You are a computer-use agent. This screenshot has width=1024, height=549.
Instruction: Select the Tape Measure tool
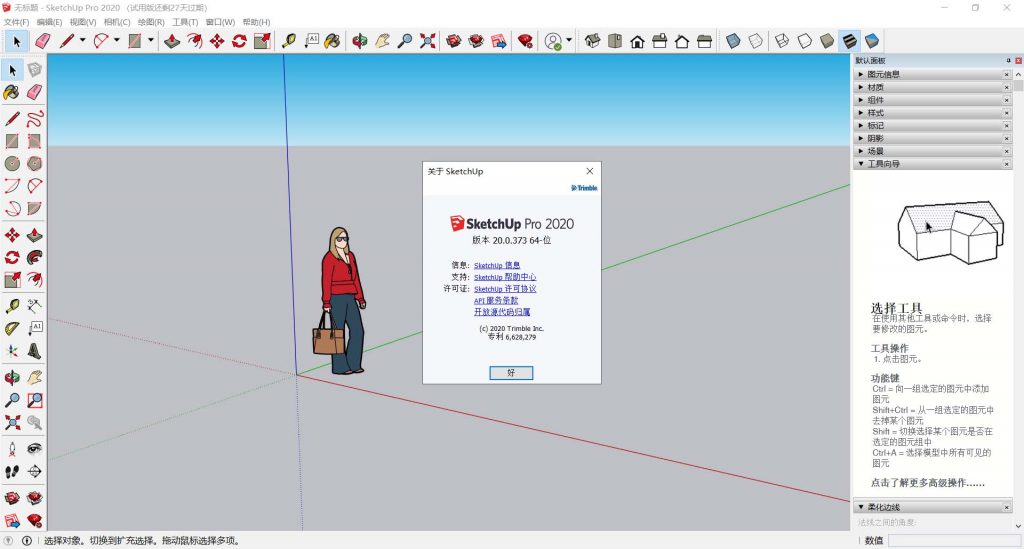(289, 41)
